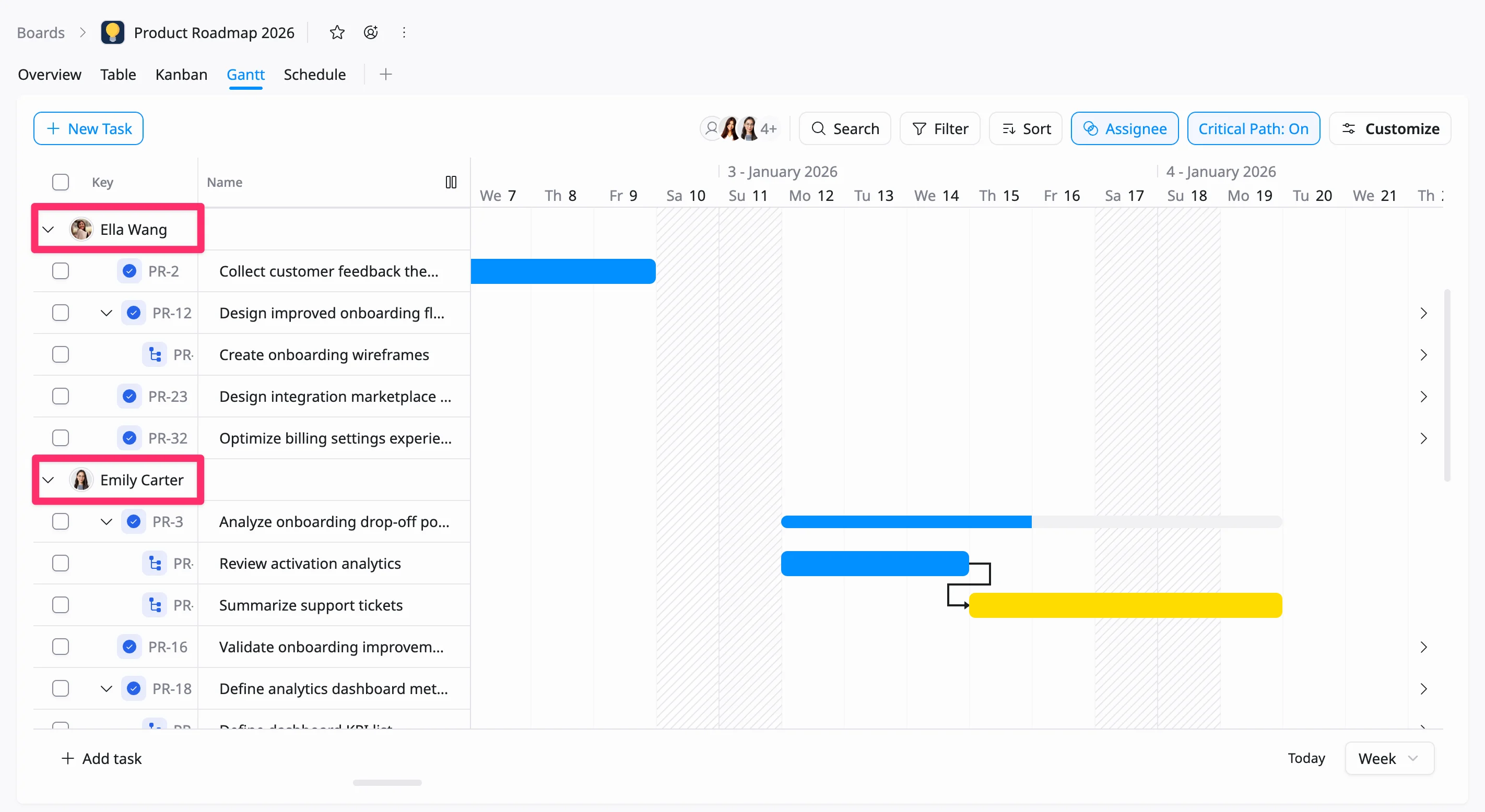
Task: Click New Task button
Action: (x=88, y=128)
